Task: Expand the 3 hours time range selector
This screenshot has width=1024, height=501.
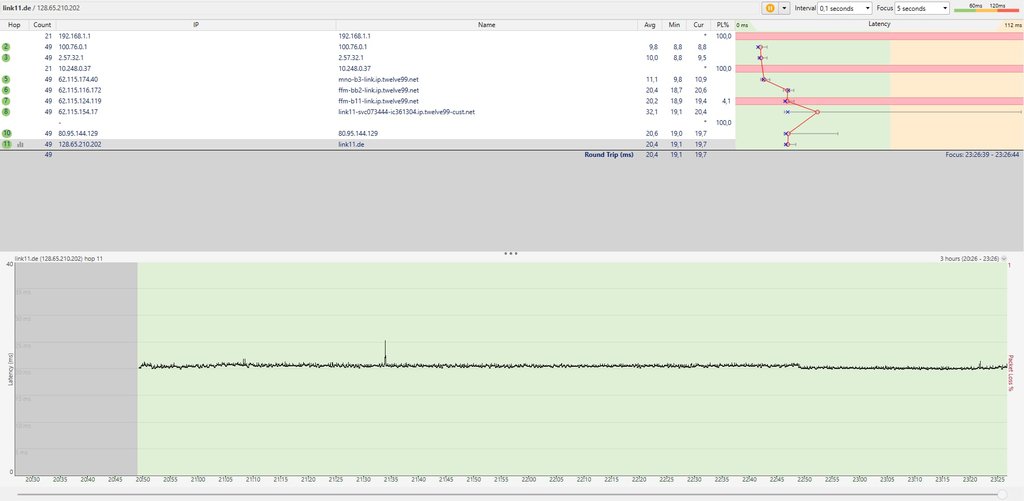Action: click(x=1004, y=258)
